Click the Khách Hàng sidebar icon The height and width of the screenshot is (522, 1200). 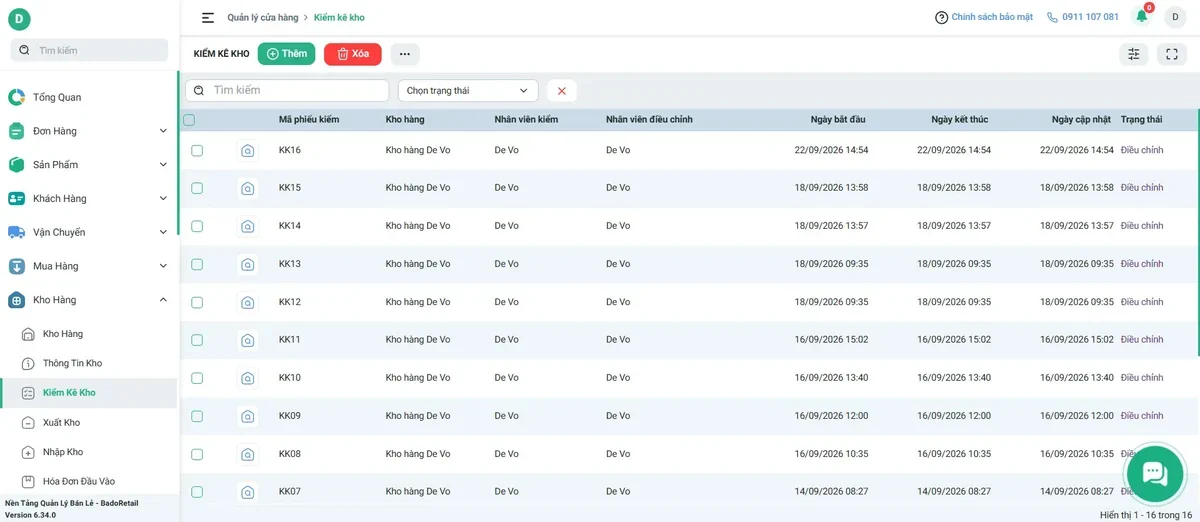coord(16,198)
